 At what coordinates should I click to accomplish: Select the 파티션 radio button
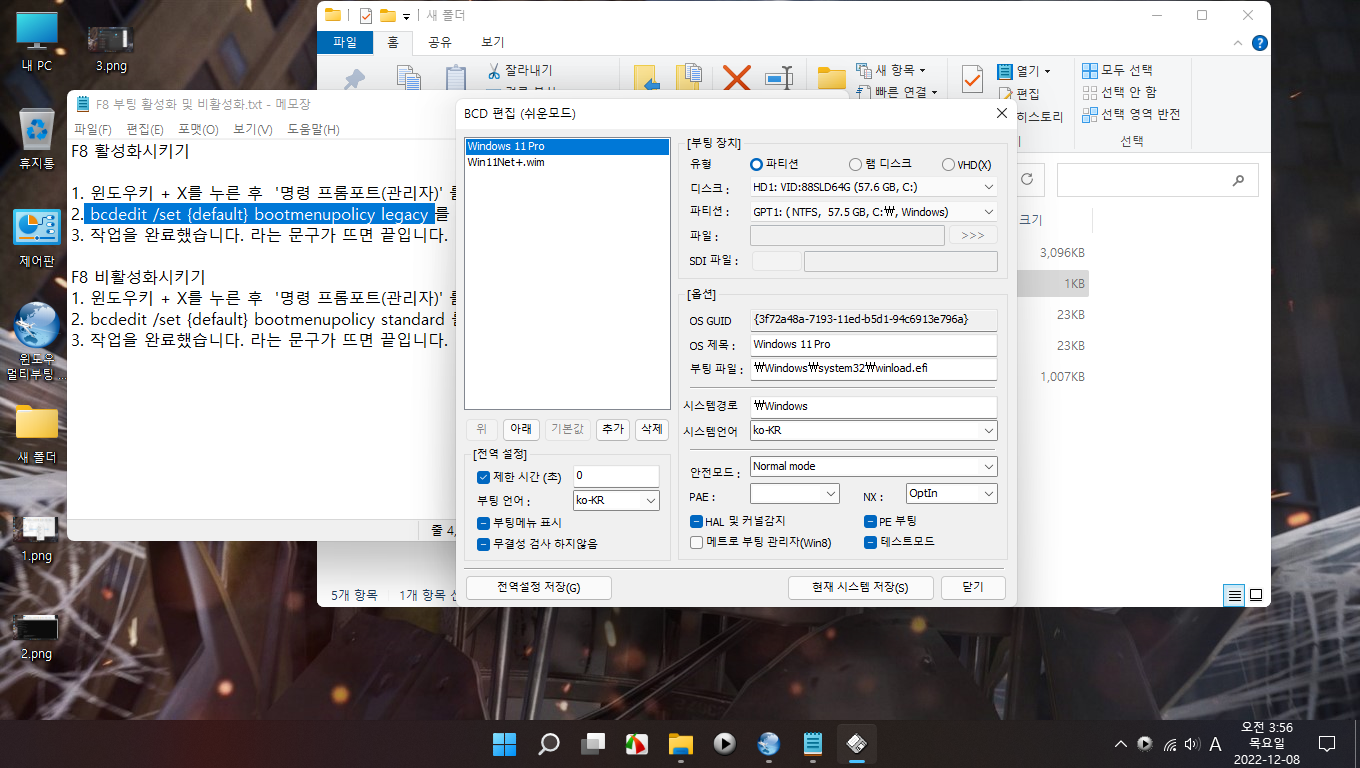[x=756, y=164]
